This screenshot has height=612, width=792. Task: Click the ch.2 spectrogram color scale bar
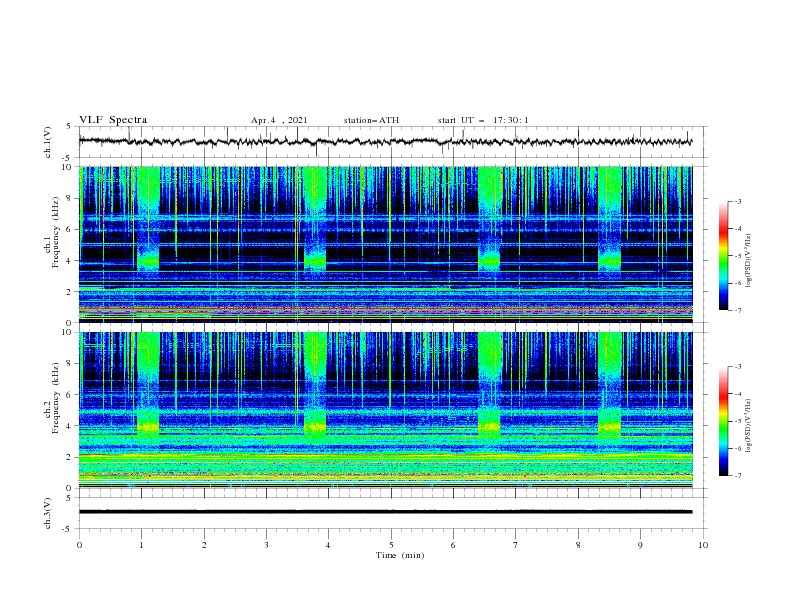(723, 421)
